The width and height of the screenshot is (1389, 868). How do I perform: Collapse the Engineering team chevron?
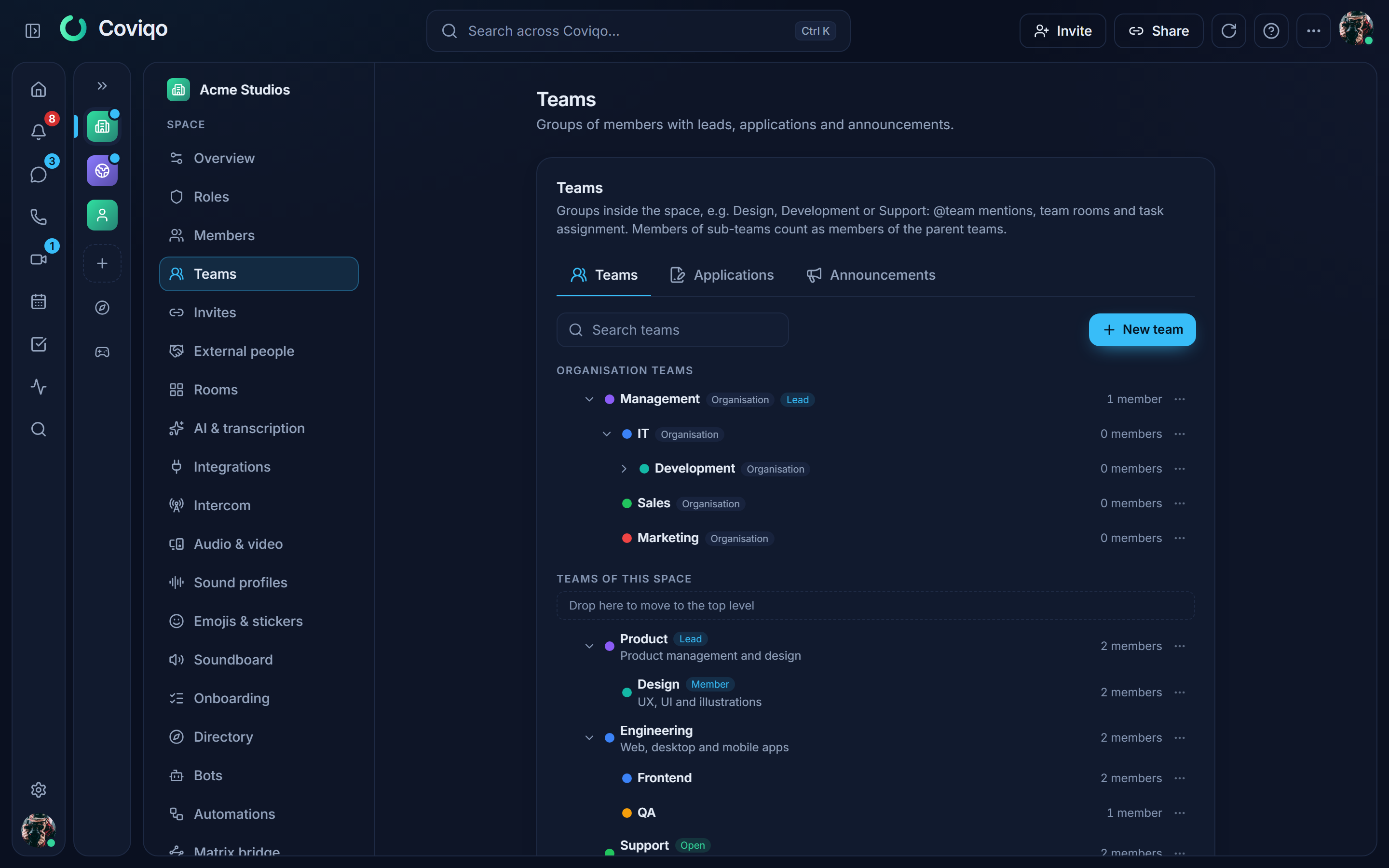[589, 738]
